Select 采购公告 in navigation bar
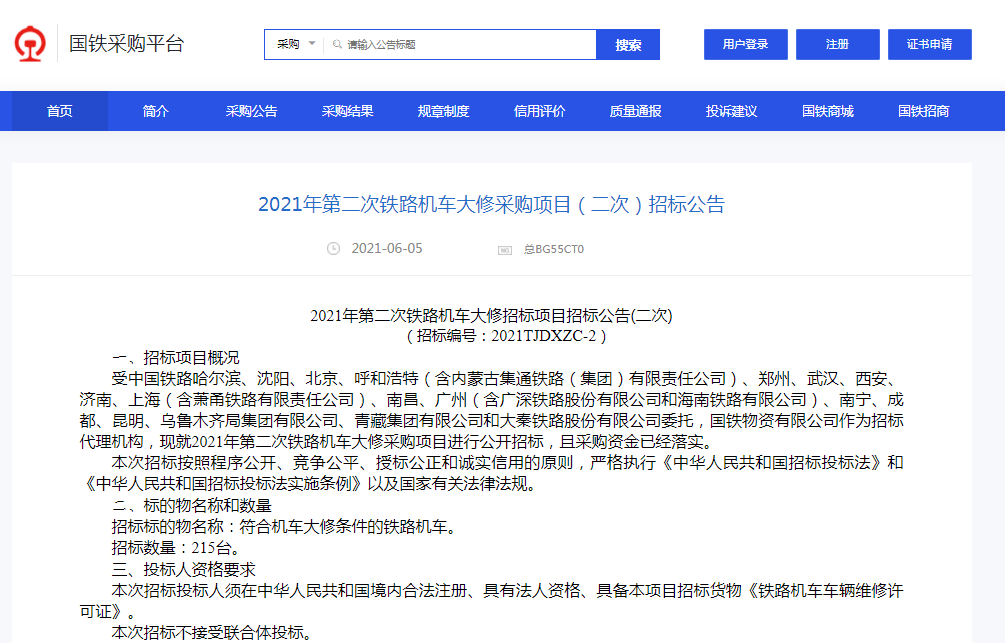The width and height of the screenshot is (1005, 643). click(x=252, y=111)
